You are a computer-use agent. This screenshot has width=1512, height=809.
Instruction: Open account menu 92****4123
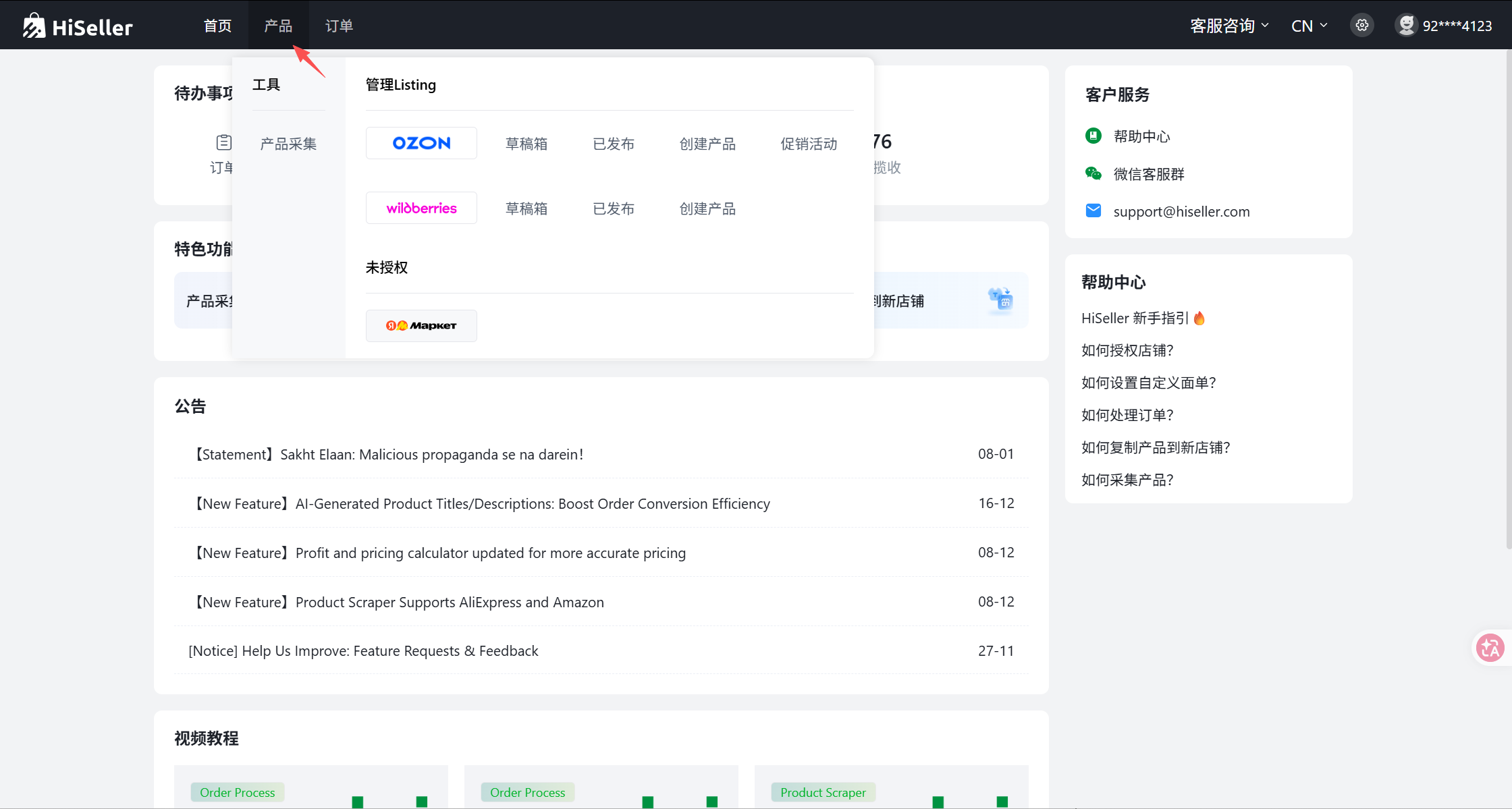point(1457,26)
